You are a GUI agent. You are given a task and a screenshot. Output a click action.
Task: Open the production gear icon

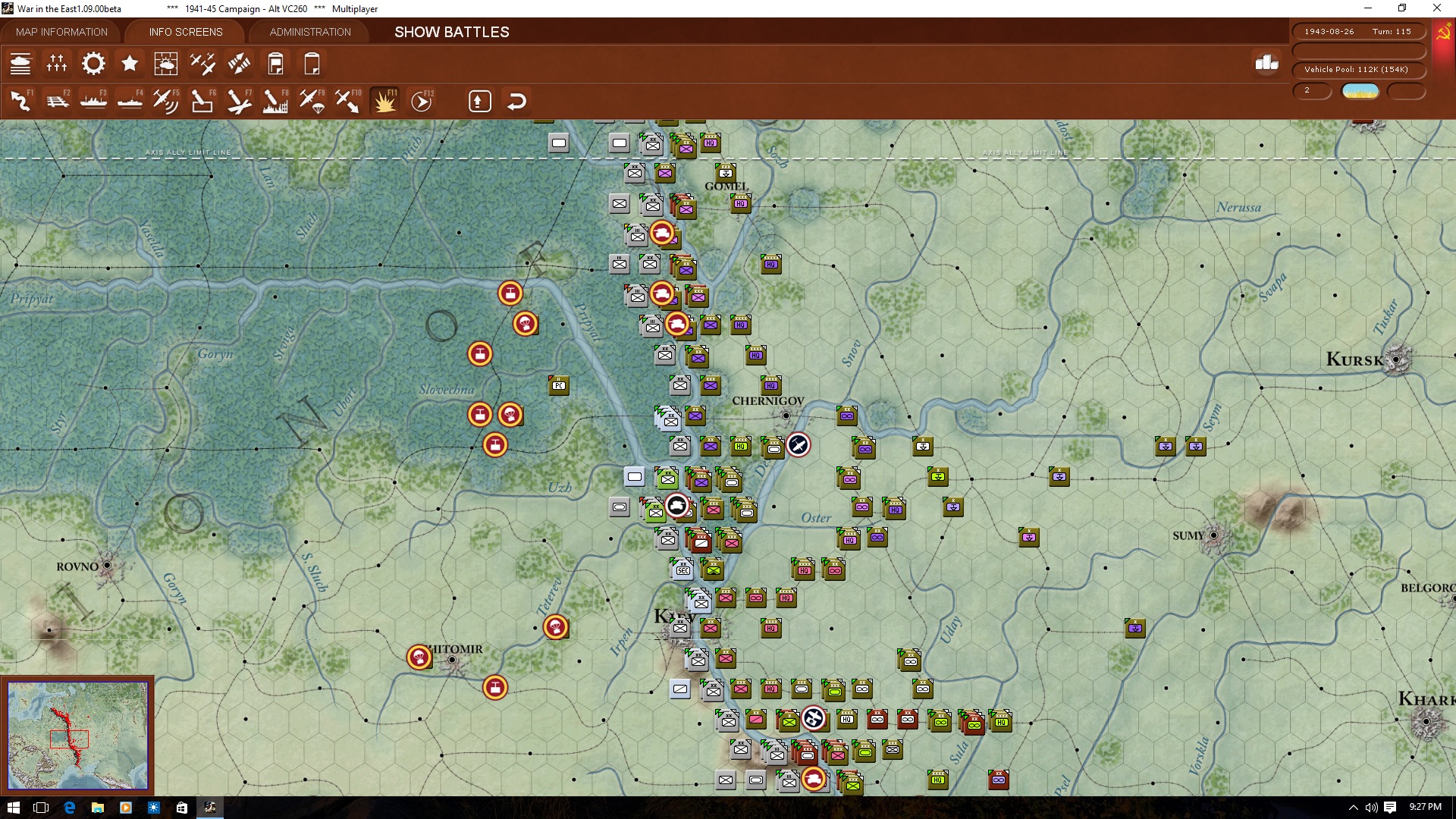tap(93, 64)
